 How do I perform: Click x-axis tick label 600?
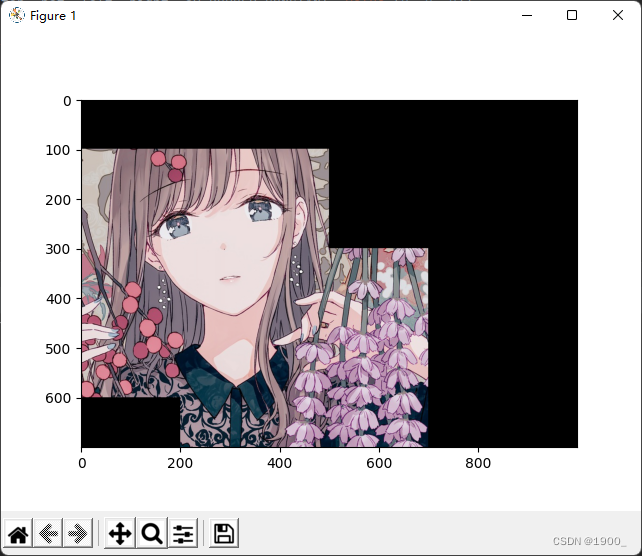pyautogui.click(x=379, y=463)
